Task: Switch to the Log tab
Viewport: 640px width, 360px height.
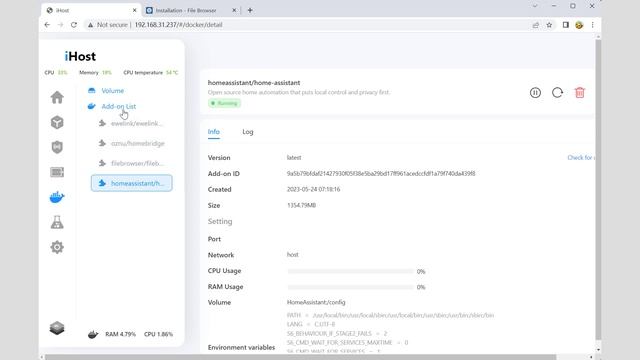Action: (x=248, y=131)
